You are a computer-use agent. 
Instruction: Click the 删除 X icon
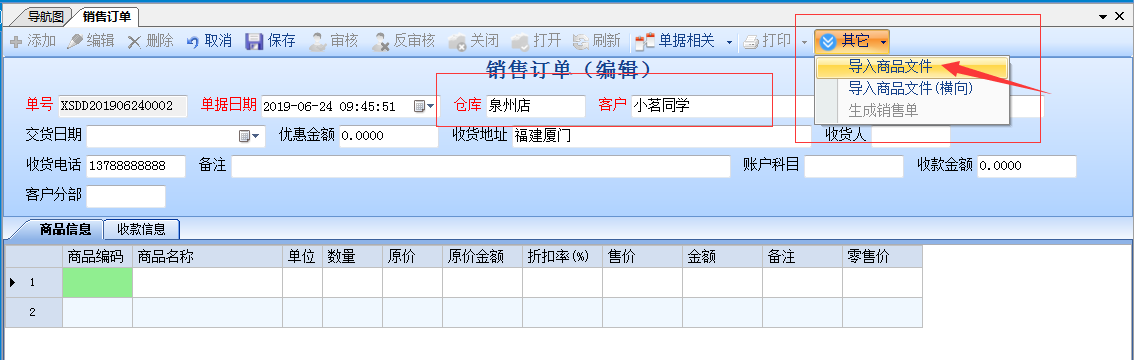(135, 42)
